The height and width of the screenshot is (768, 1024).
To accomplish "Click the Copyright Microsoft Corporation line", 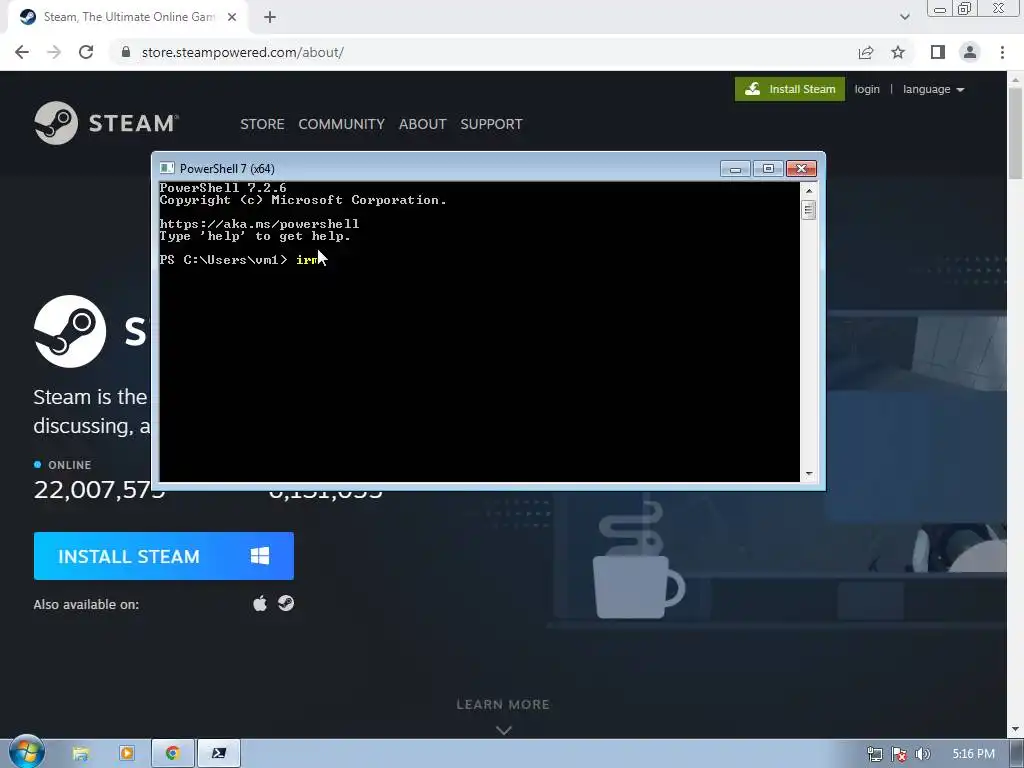I will [x=303, y=200].
